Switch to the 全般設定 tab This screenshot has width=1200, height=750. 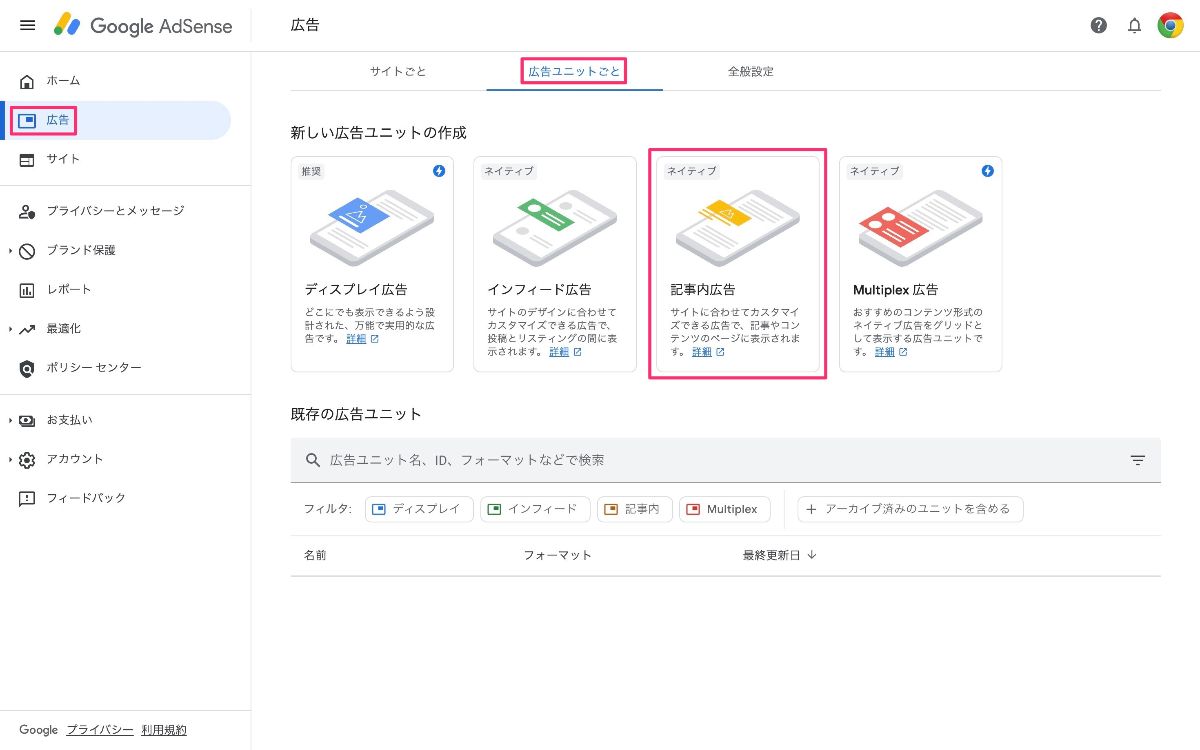[751, 72]
